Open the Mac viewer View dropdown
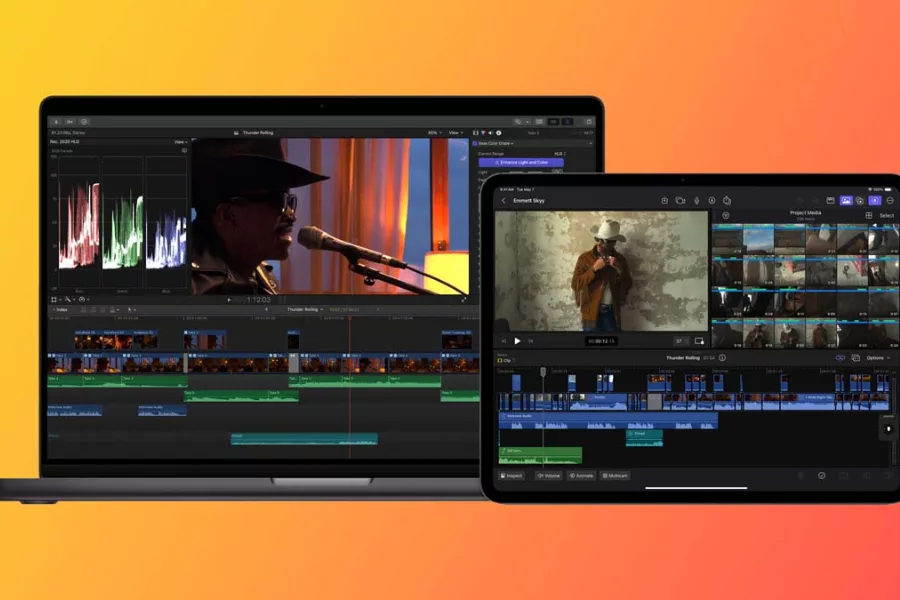The width and height of the screenshot is (900, 600). (x=456, y=133)
